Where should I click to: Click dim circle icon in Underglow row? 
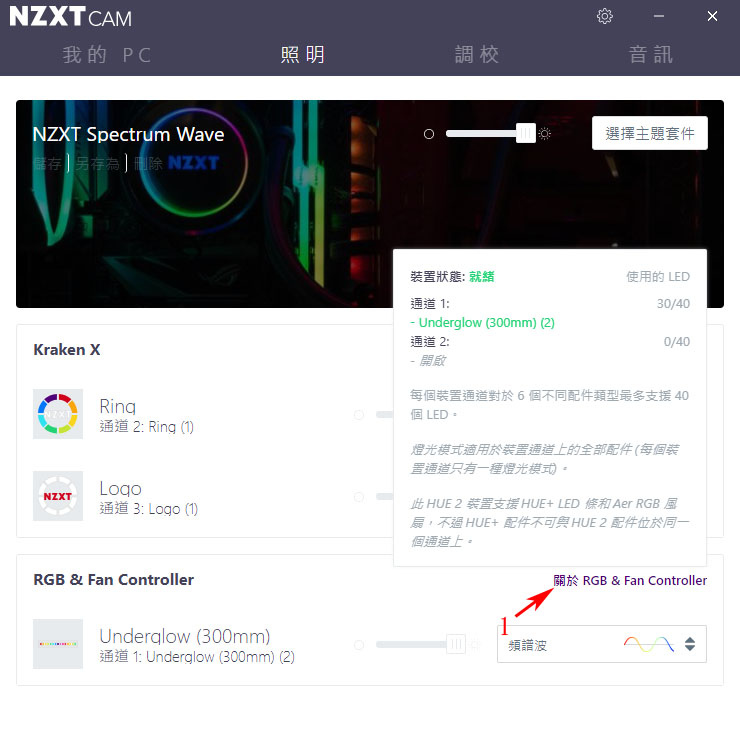(x=359, y=645)
